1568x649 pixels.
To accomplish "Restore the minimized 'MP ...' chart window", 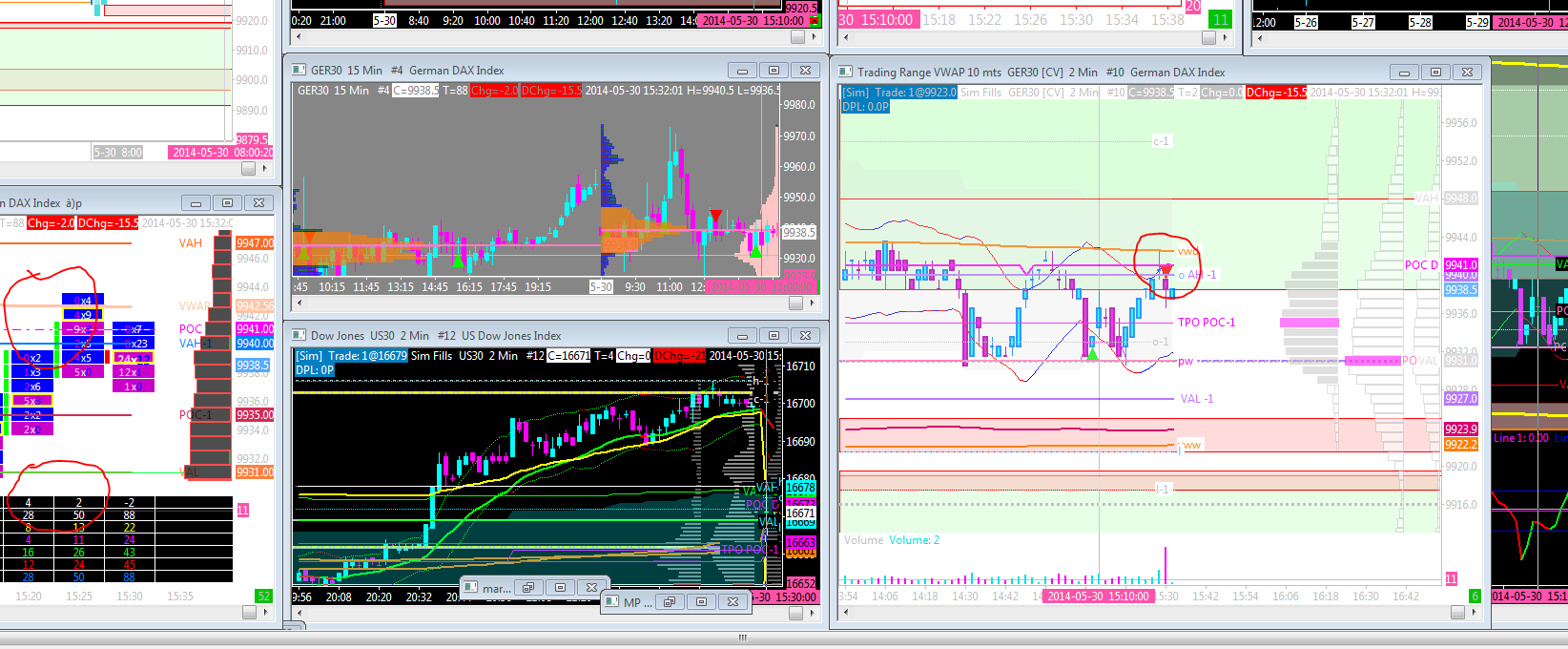I will pyautogui.click(x=670, y=602).
